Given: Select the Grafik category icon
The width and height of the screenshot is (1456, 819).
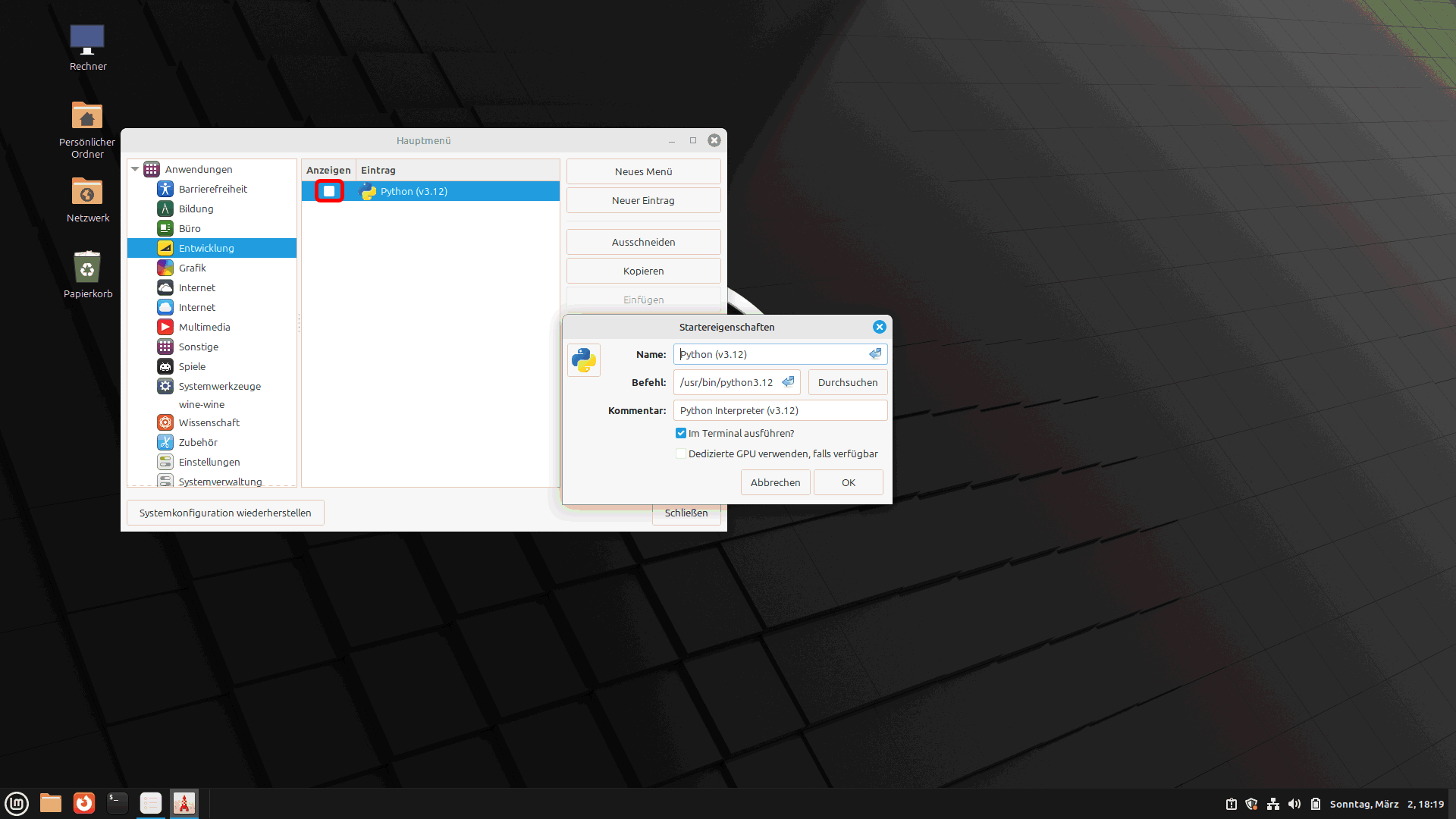Looking at the screenshot, I should (x=165, y=268).
